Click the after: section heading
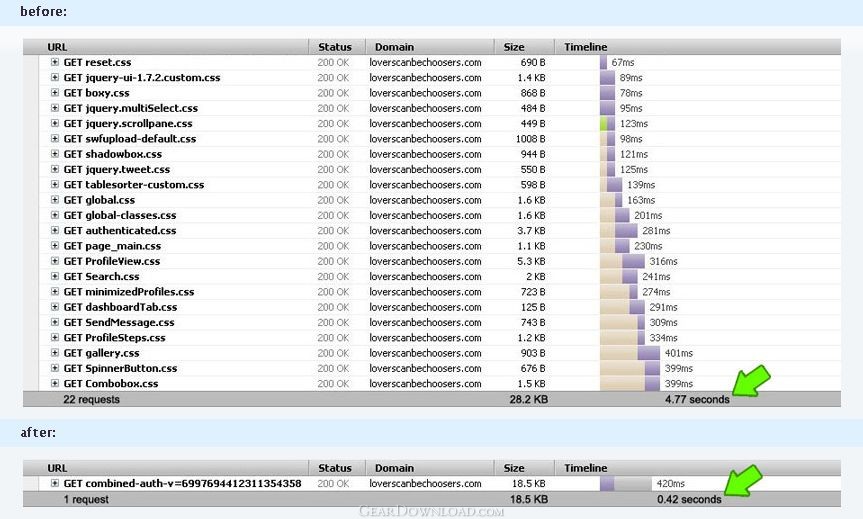863x519 pixels. click(x=38, y=433)
